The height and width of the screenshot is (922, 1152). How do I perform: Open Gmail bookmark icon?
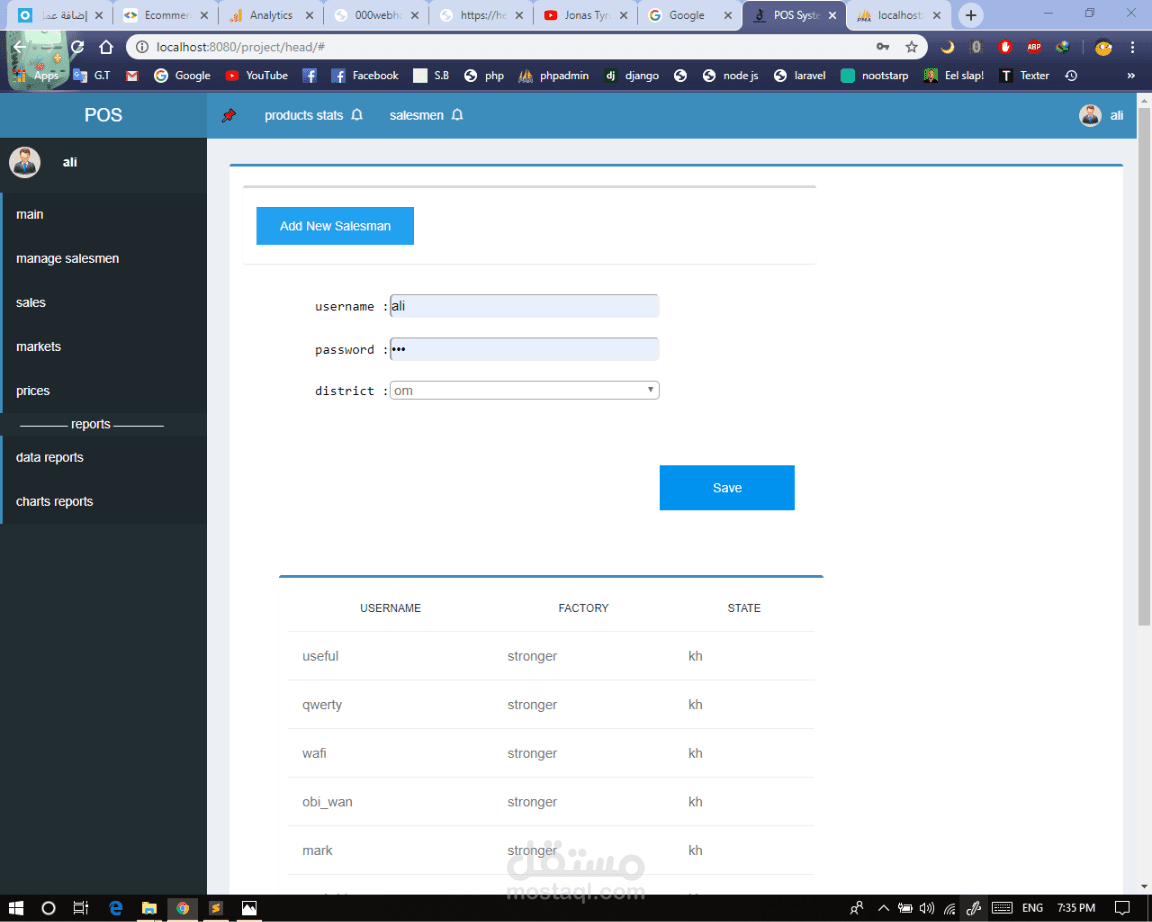coord(132,76)
